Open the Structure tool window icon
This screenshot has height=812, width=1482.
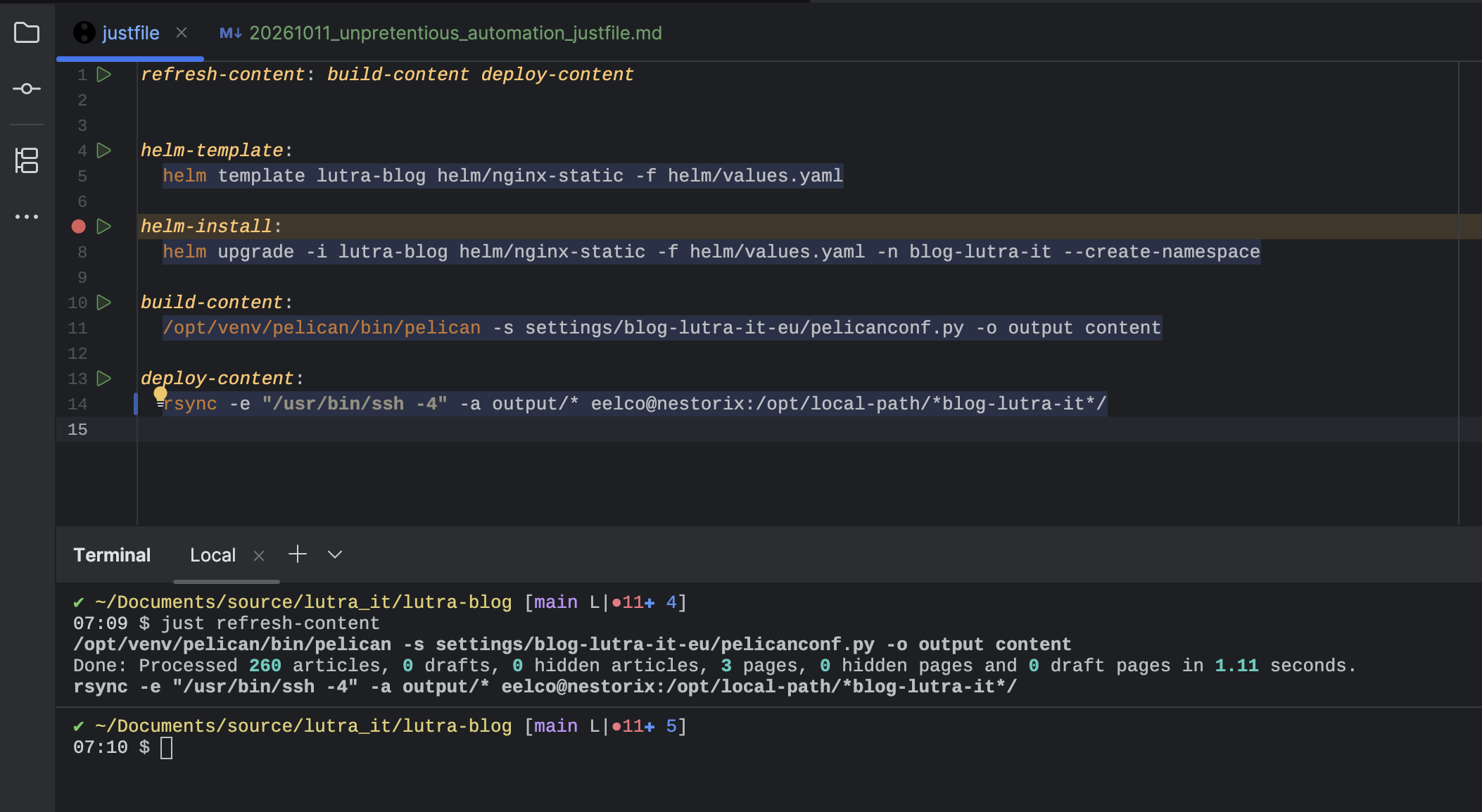tap(27, 160)
